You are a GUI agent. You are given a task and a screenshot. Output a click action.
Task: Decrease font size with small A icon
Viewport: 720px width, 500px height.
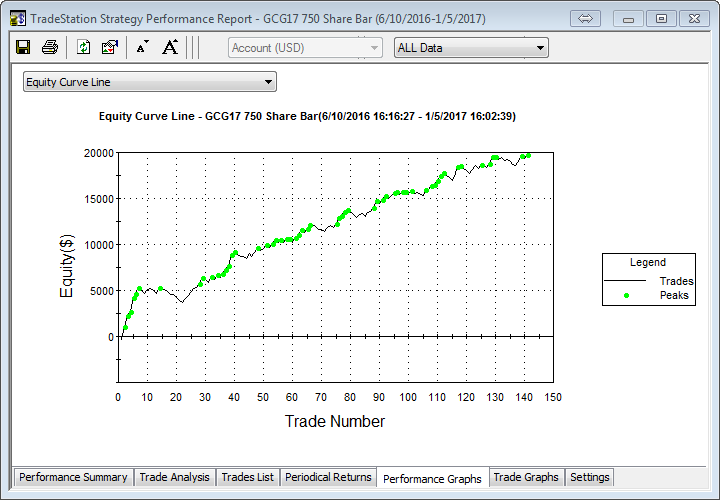pos(142,47)
